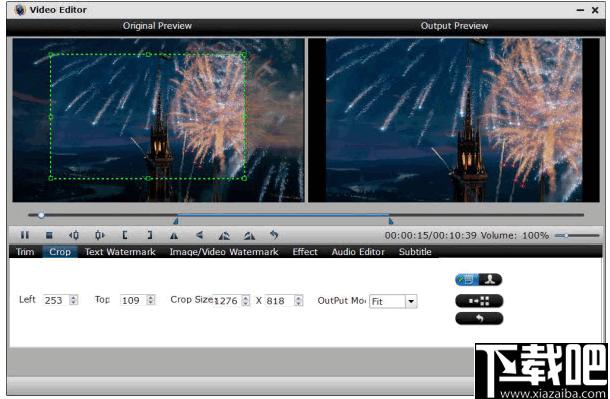Click the Top crop value field
610x399 pixels.
(133, 300)
